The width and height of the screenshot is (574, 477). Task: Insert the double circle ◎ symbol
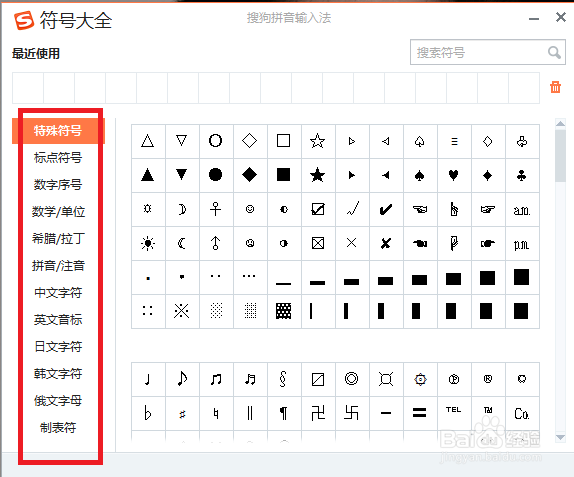pos(351,379)
